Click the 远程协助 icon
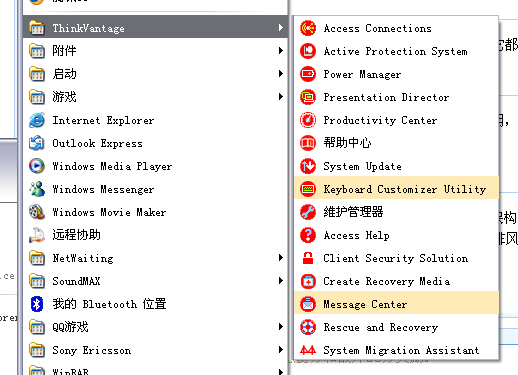Screen dimensions: 518x375 [x=37, y=235]
